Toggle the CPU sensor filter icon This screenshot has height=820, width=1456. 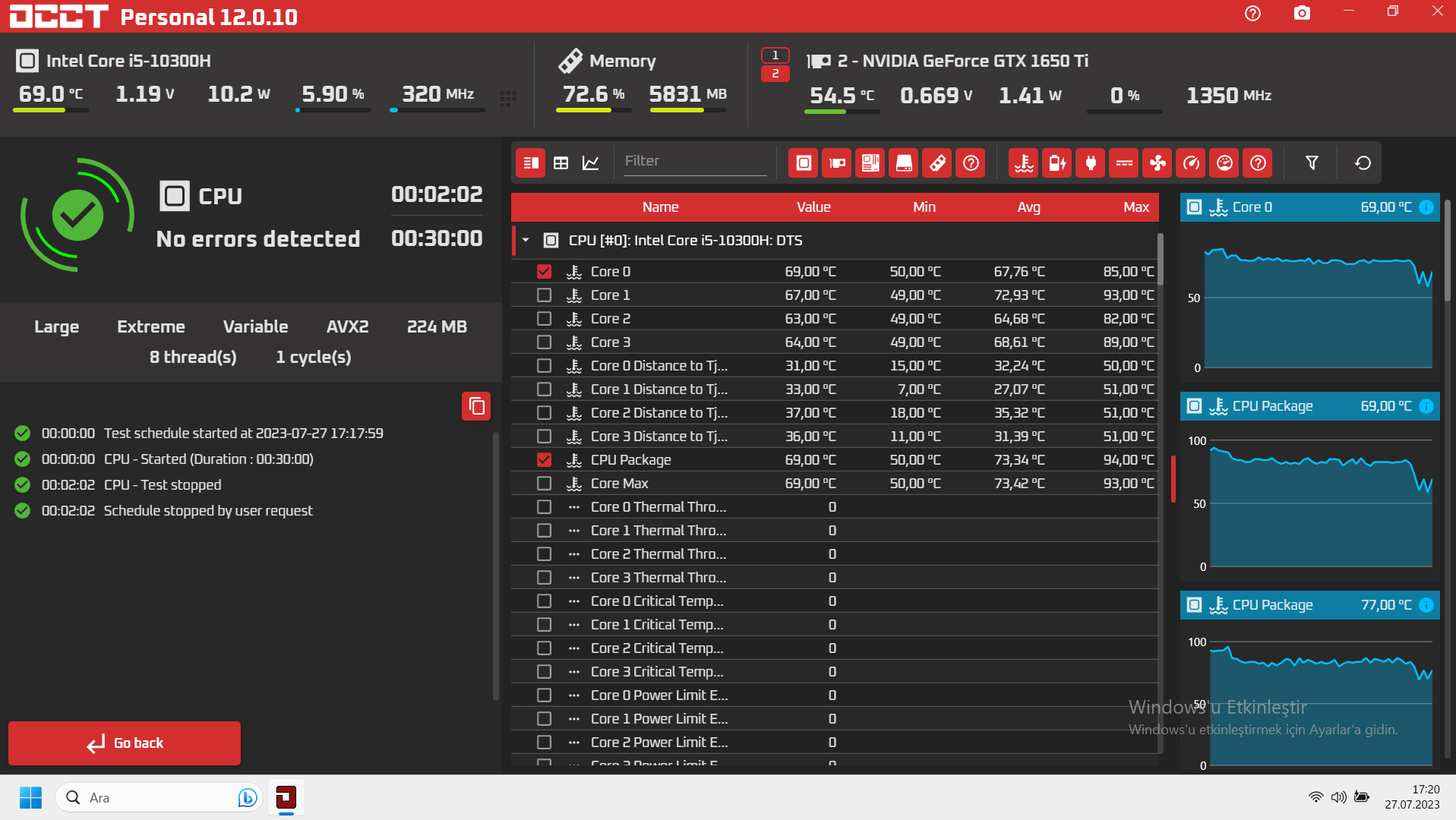(804, 162)
